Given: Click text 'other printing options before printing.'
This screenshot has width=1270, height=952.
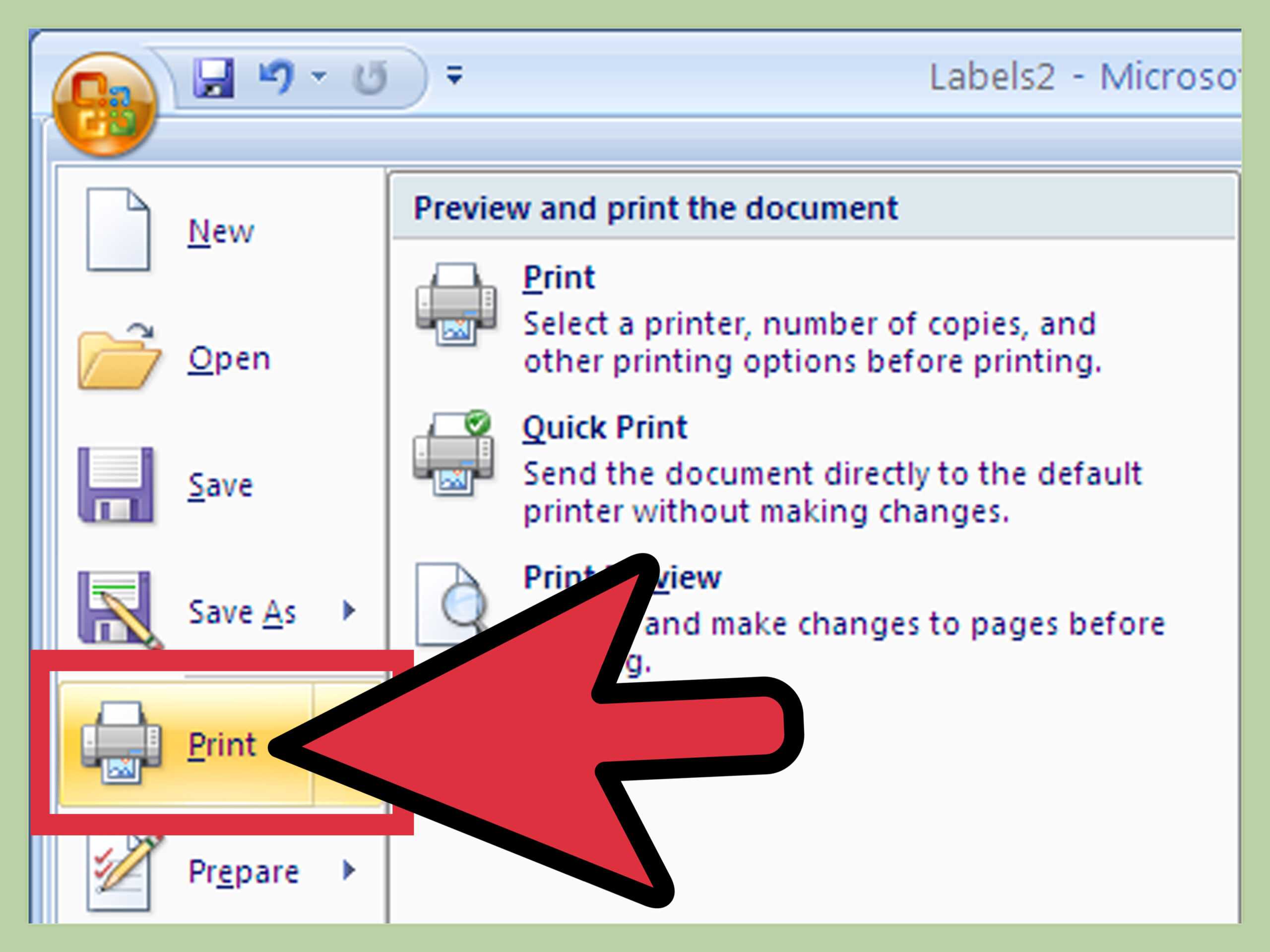Looking at the screenshot, I should coord(813,362).
